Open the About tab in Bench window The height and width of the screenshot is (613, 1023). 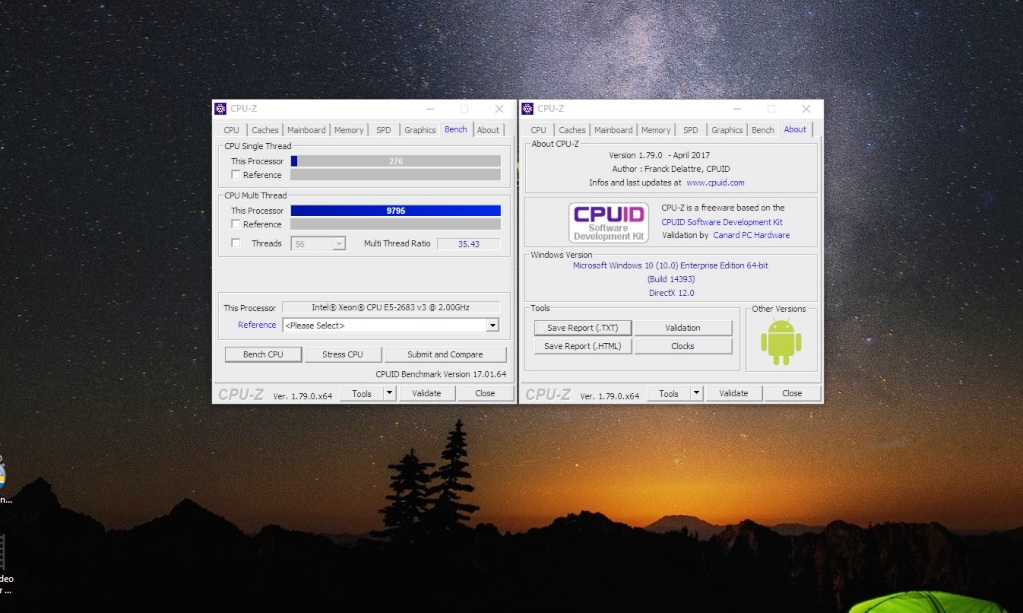488,130
